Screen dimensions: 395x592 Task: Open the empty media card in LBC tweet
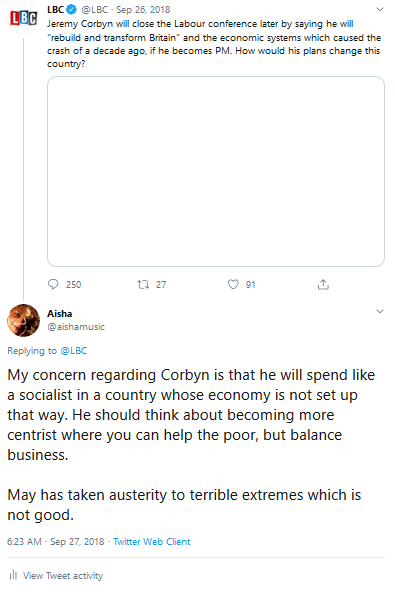(x=216, y=171)
